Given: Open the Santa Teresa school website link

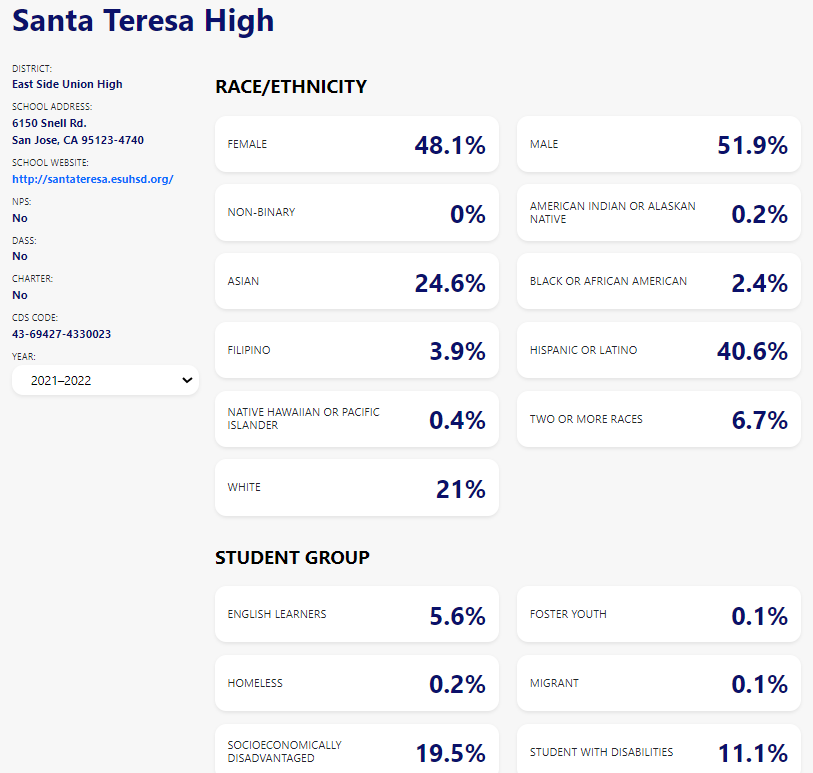Looking at the screenshot, I should 92,179.
